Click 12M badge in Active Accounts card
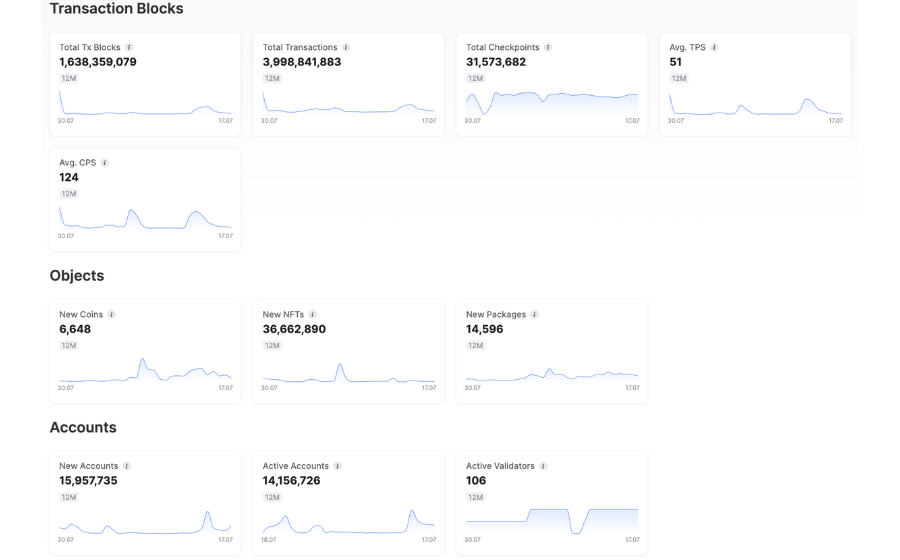The image size is (900, 560). click(272, 497)
